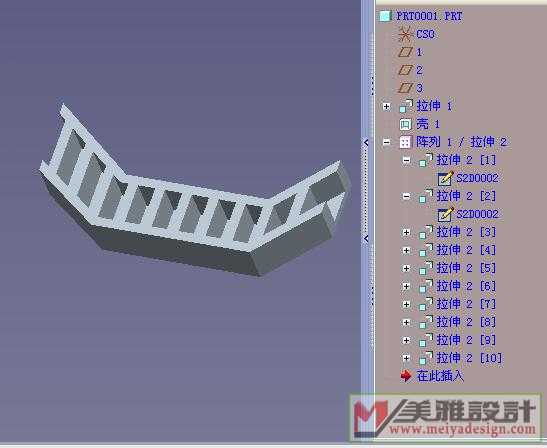The image size is (547, 448).
Task: Select datum plane 3 icon
Action: [405, 88]
